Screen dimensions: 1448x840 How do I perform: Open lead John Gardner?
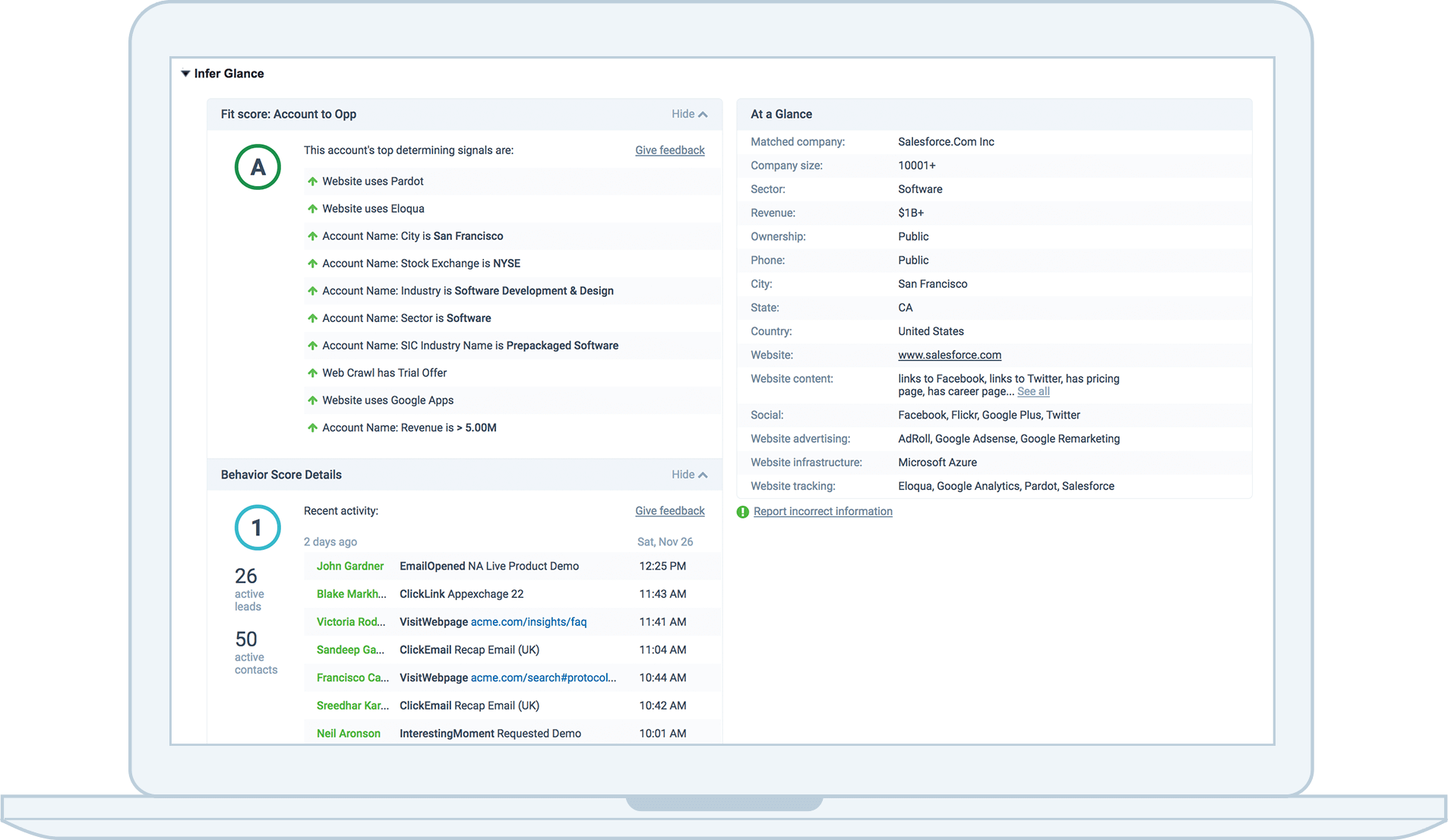click(x=350, y=566)
